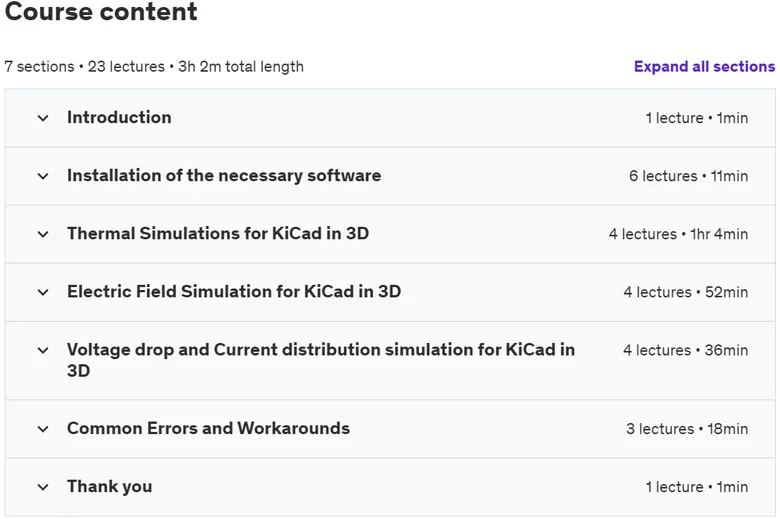
Task: Expand Installation of the necessary software chevron
Action: click(43, 176)
